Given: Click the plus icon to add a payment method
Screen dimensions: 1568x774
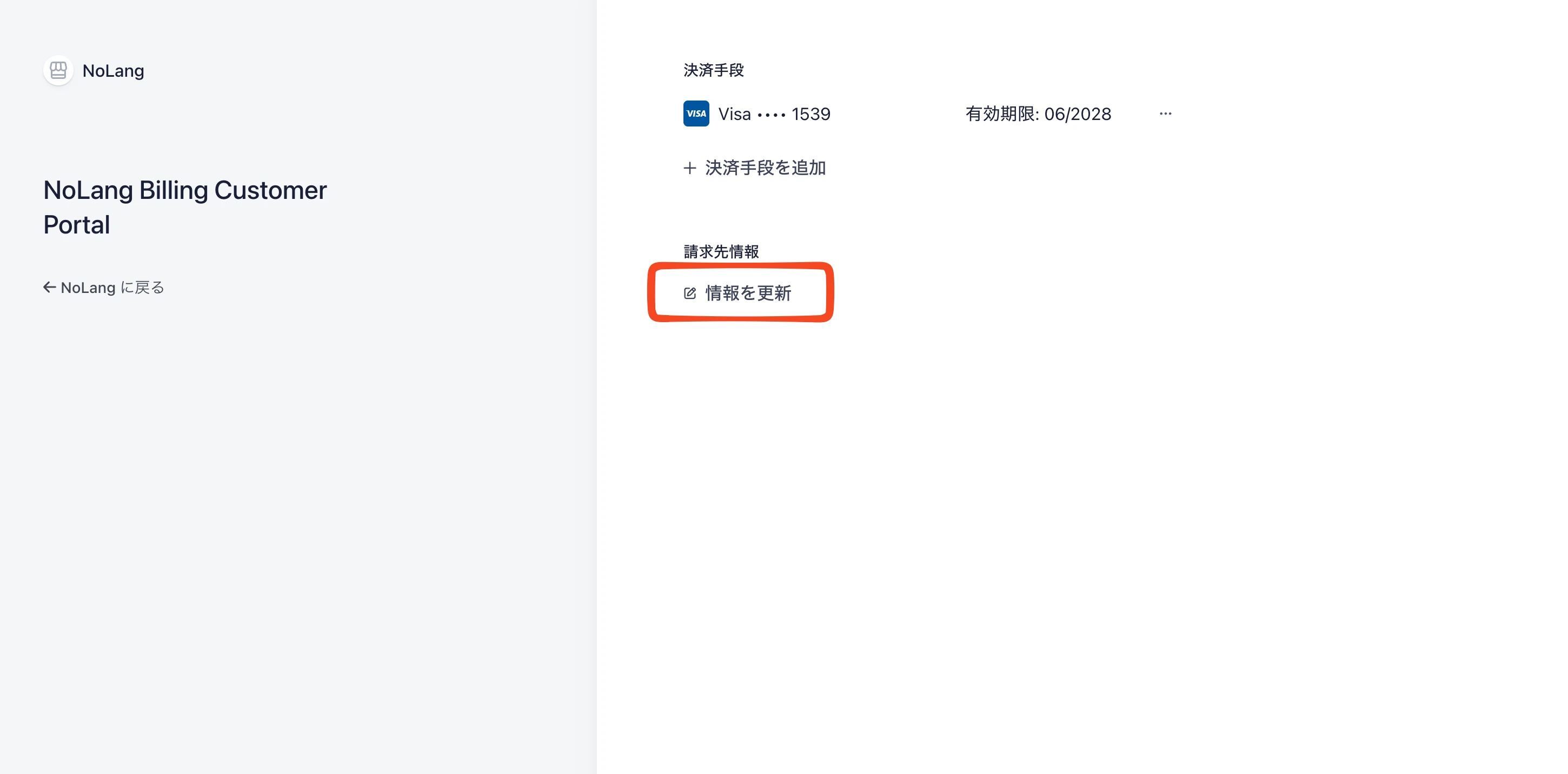Looking at the screenshot, I should (690, 168).
